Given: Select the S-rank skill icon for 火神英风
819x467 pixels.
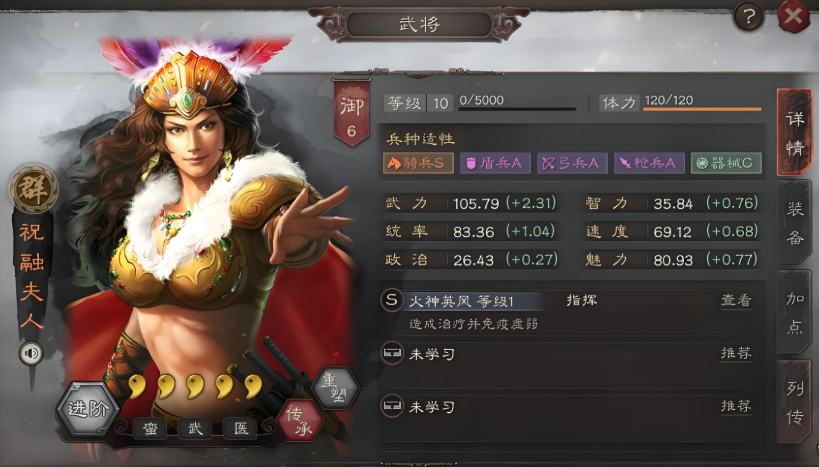Looking at the screenshot, I should click(x=391, y=300).
